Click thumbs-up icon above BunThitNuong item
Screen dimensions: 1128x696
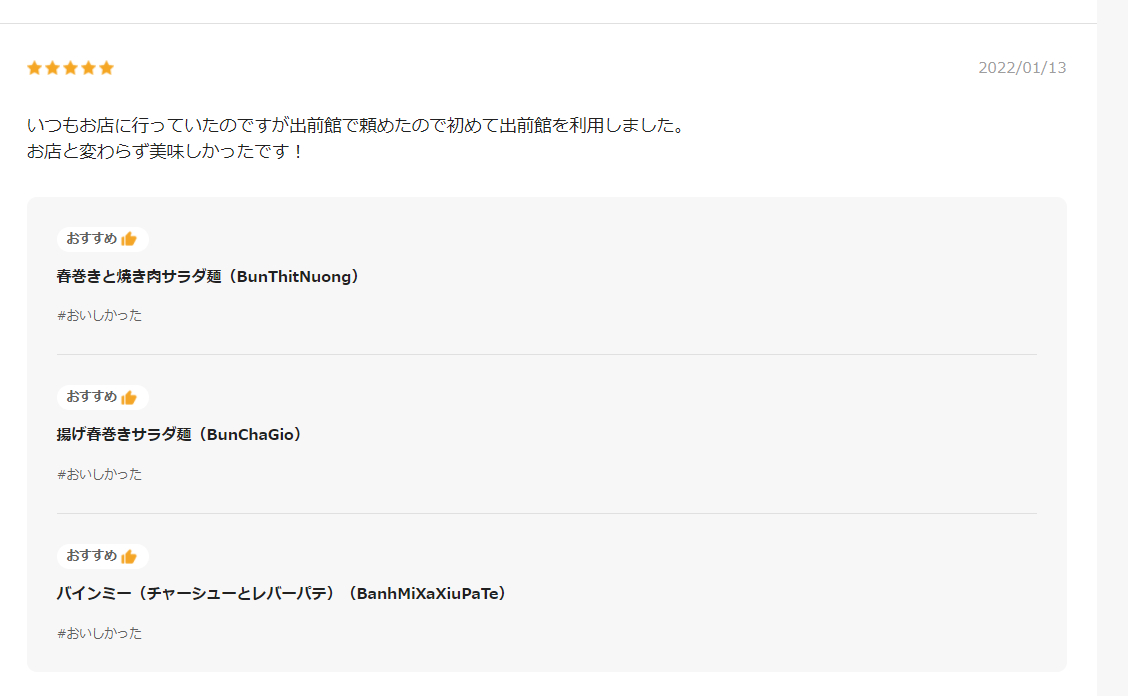[x=129, y=239]
